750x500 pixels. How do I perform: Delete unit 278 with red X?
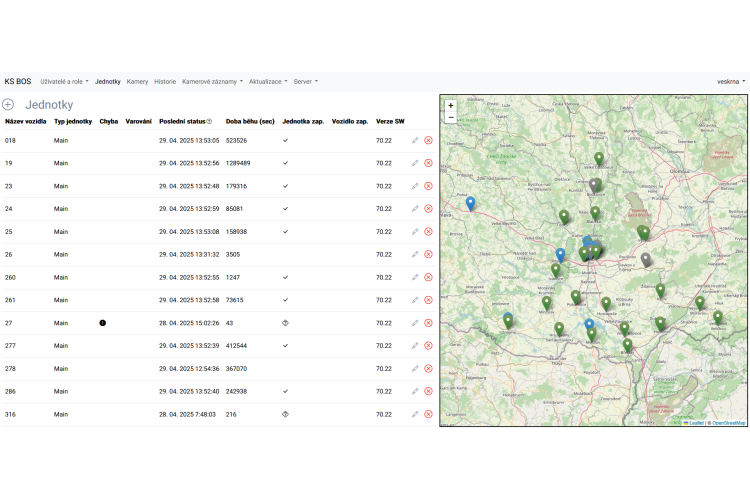click(x=429, y=368)
